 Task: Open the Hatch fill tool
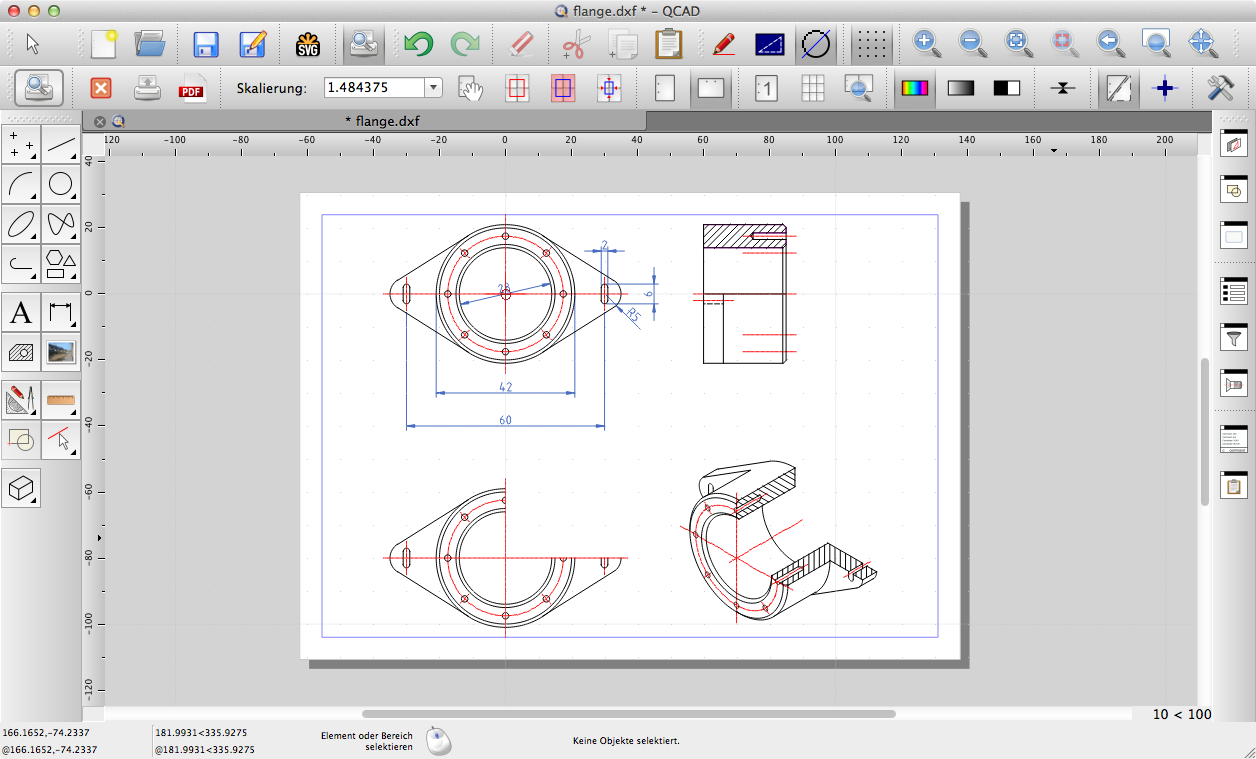click(x=21, y=351)
